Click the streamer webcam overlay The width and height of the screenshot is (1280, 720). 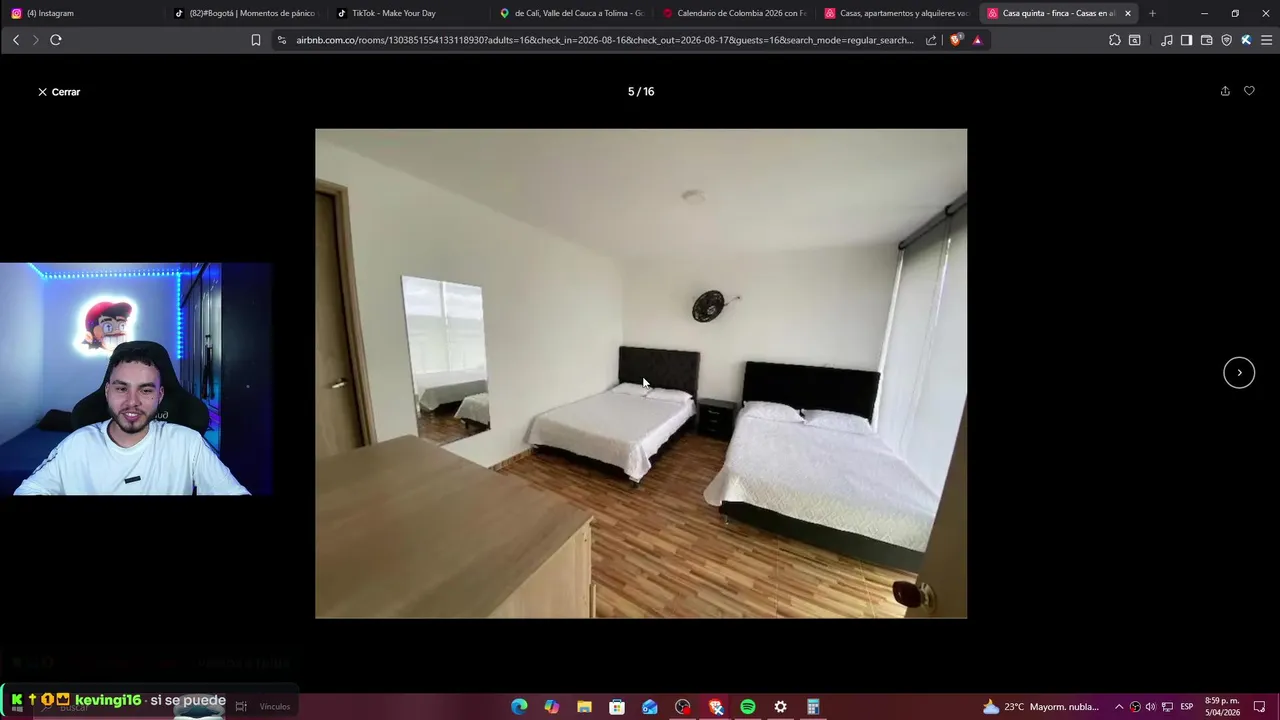(x=136, y=379)
